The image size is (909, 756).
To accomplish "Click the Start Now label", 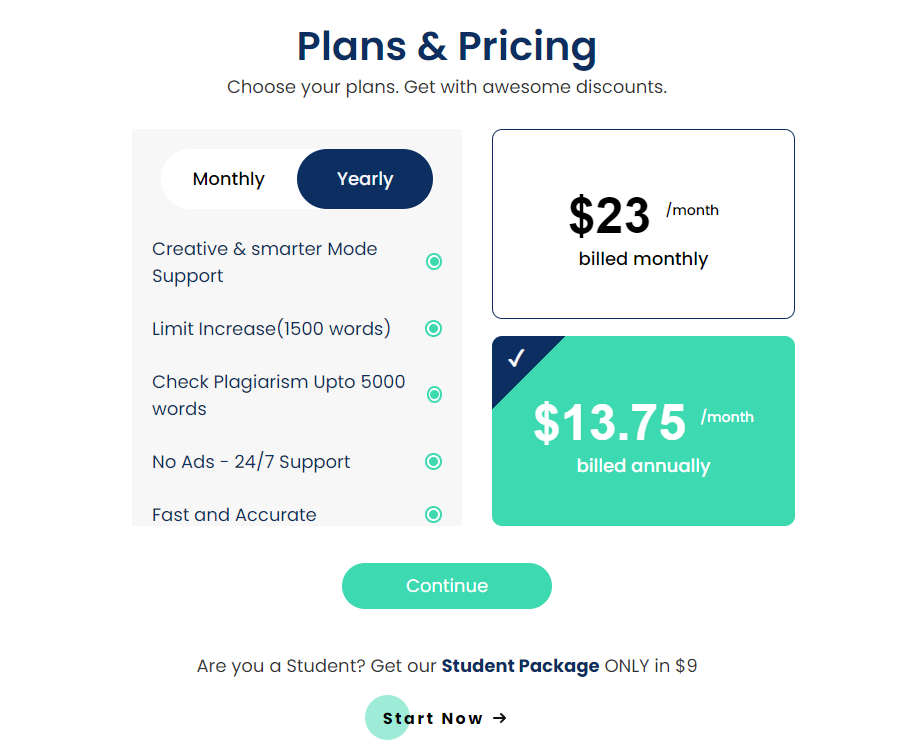I will [x=432, y=718].
